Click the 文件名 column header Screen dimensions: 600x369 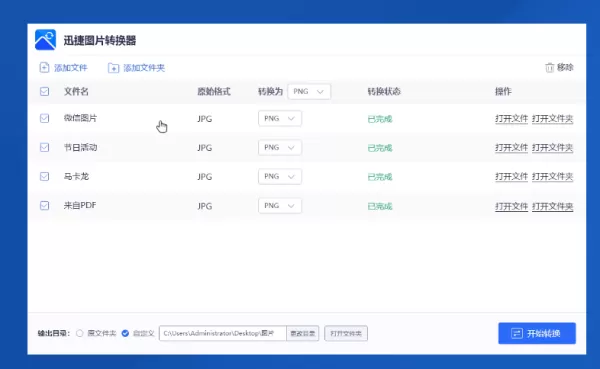click(76, 91)
